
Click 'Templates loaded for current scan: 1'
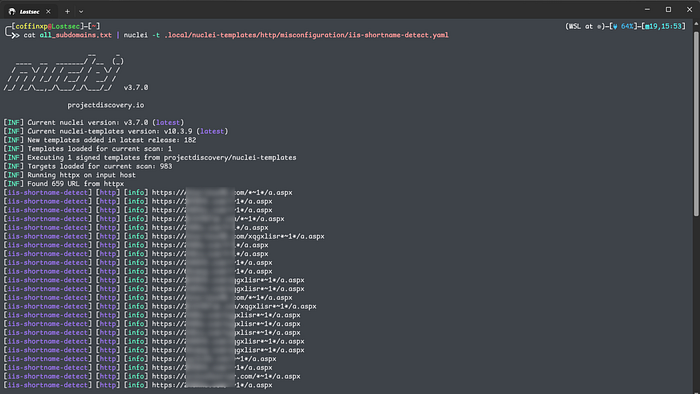click(x=88, y=149)
